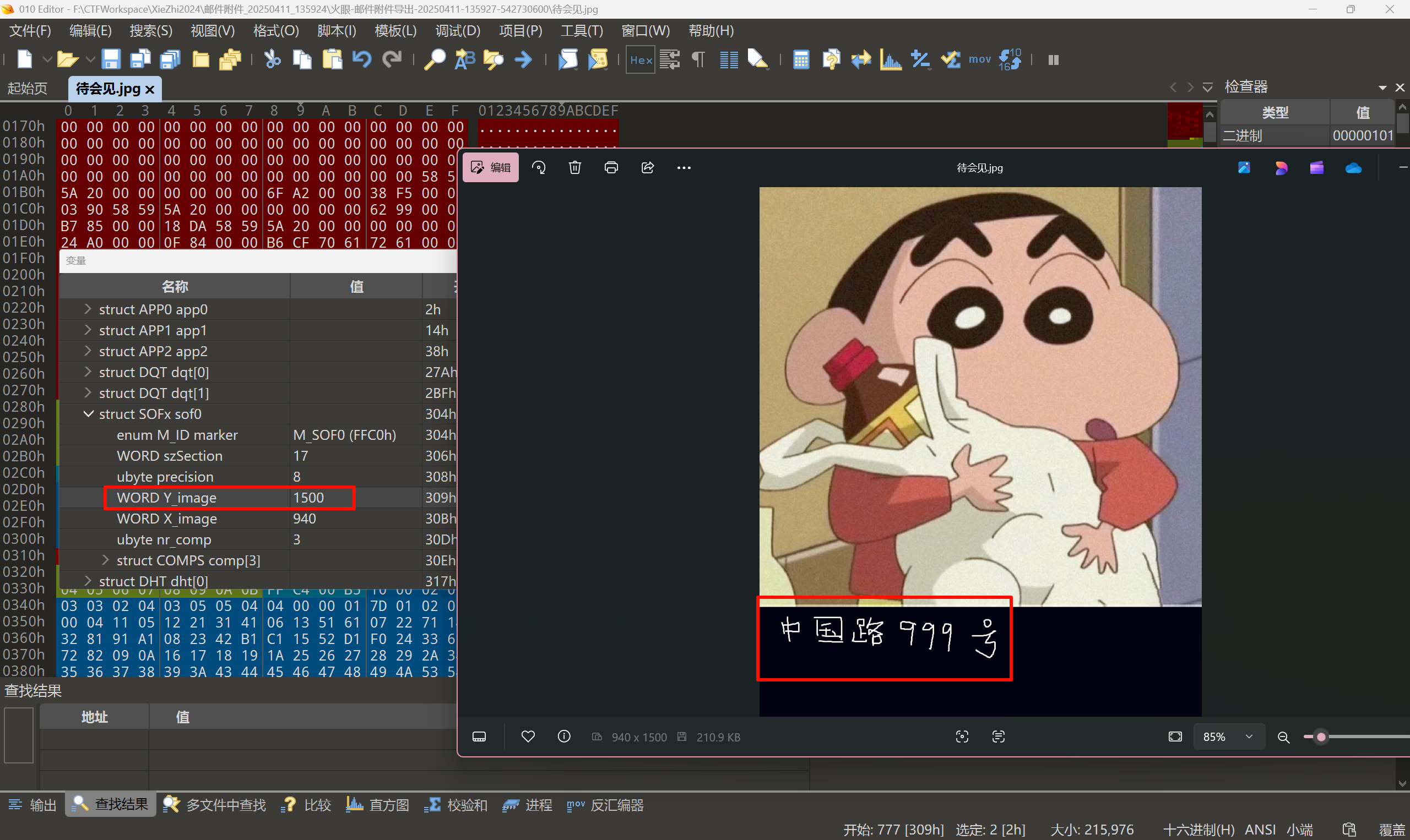
Task: Open dropdown arrow next to New File
Action: pos(47,59)
